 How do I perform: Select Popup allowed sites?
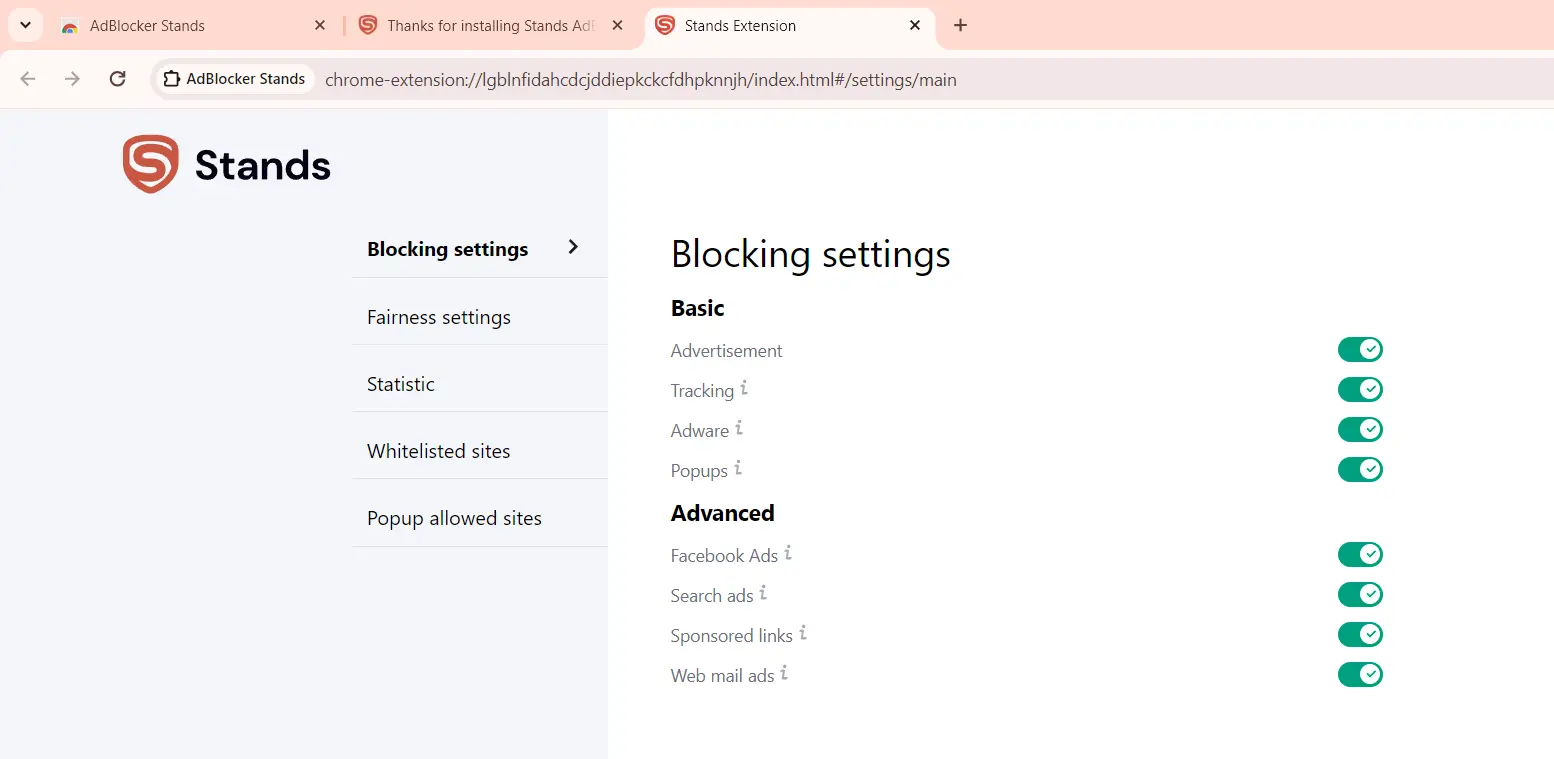click(x=454, y=518)
